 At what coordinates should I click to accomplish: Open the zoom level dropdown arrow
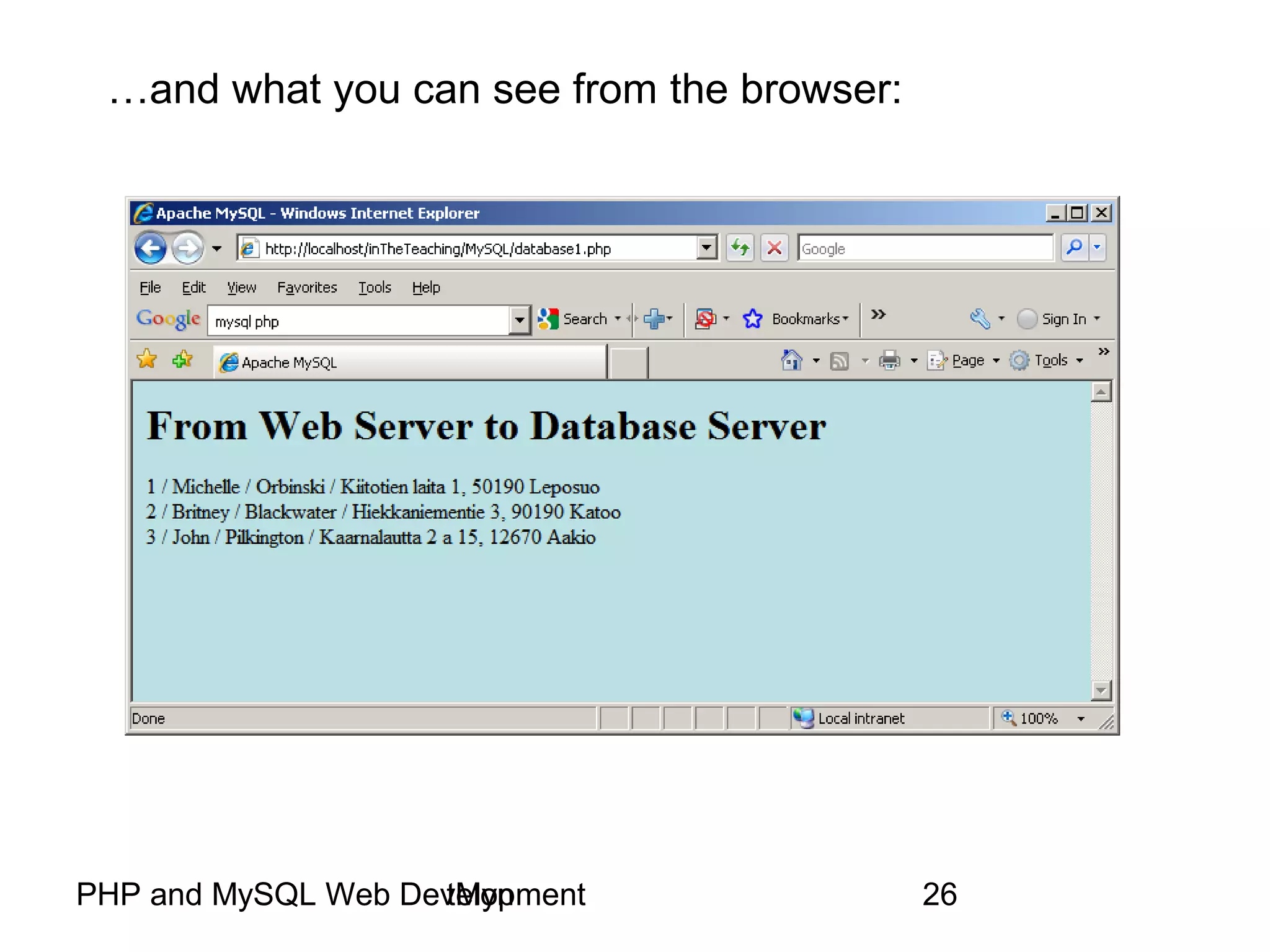pyautogui.click(x=1081, y=719)
